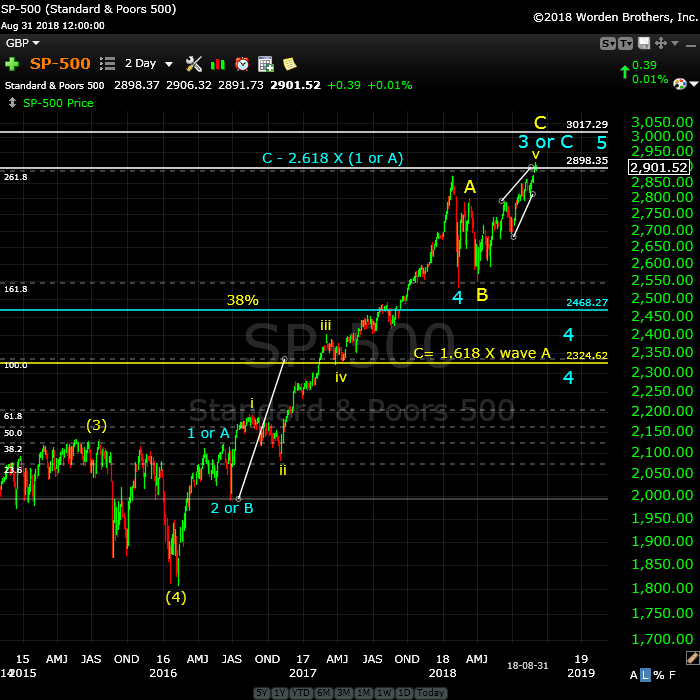Click the yellow (4) wave label
The height and width of the screenshot is (700, 700).
(x=176, y=597)
